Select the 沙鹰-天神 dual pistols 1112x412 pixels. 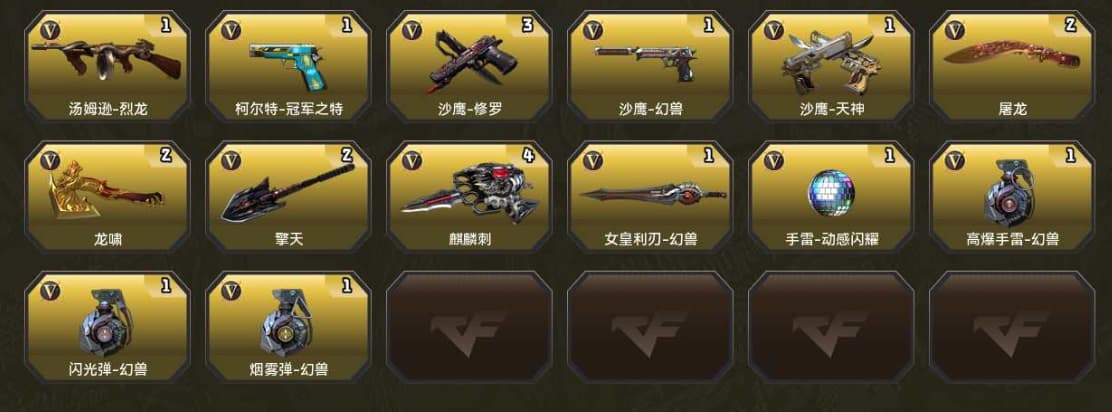(x=831, y=67)
